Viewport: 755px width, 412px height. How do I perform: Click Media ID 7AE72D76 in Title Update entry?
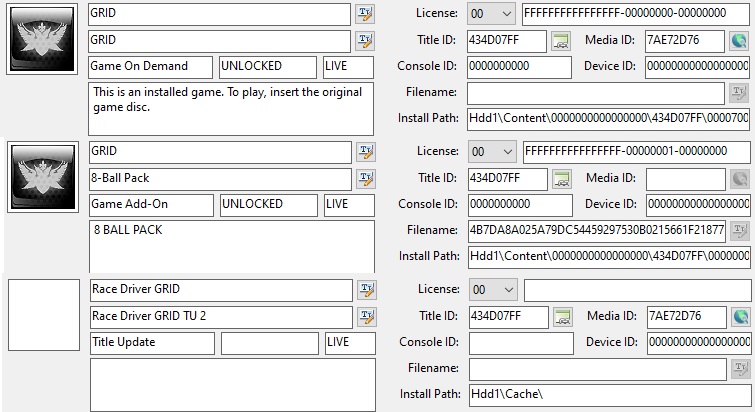click(687, 317)
